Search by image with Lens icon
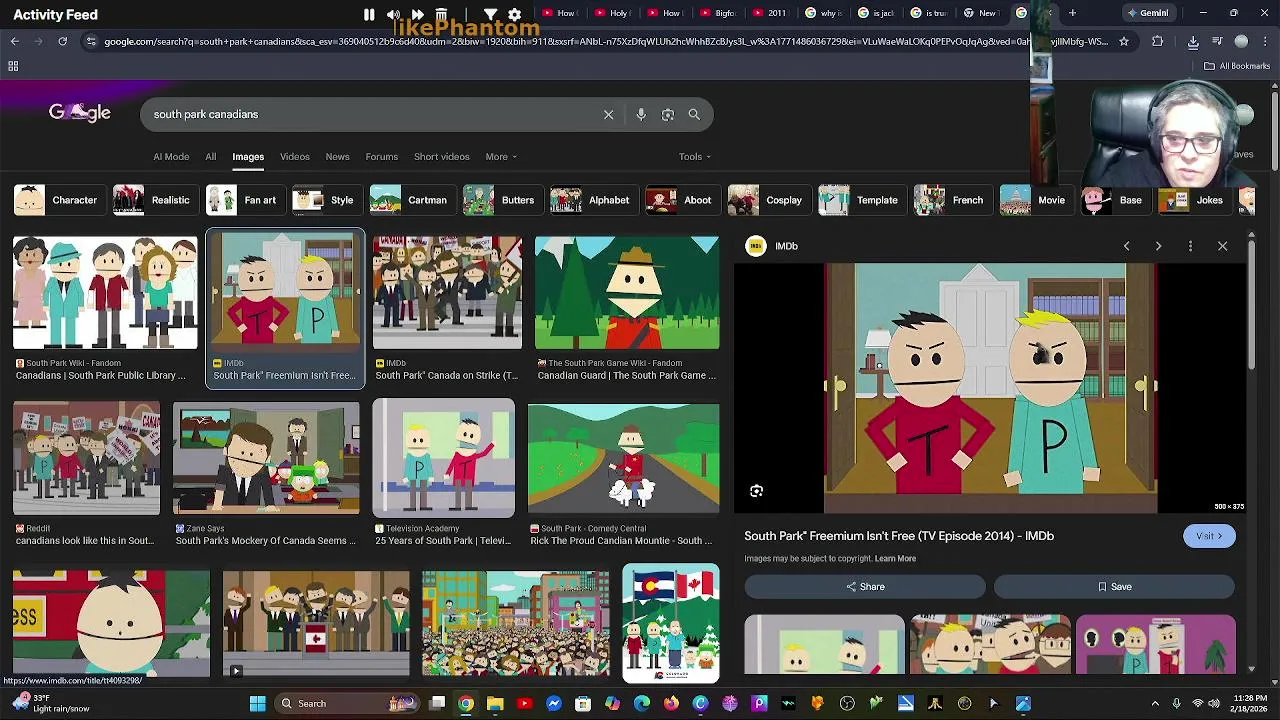This screenshot has height=720, width=1280. (x=668, y=114)
